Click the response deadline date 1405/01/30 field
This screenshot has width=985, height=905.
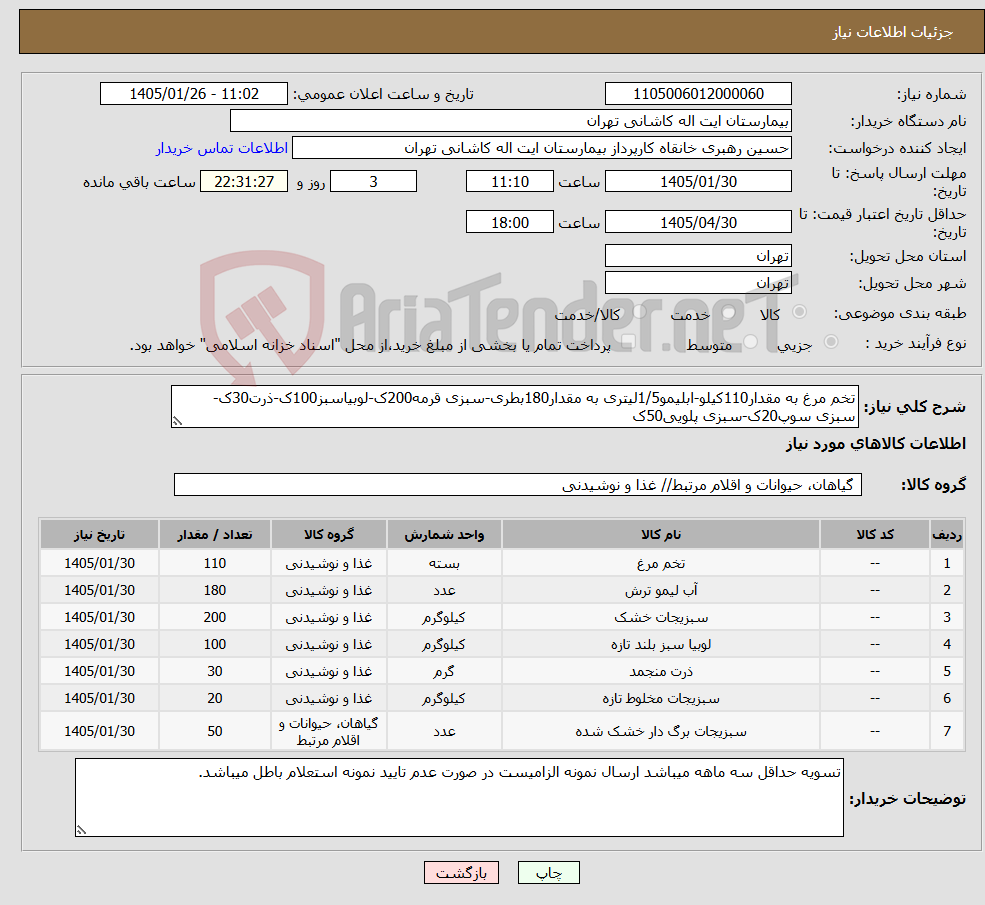698,182
